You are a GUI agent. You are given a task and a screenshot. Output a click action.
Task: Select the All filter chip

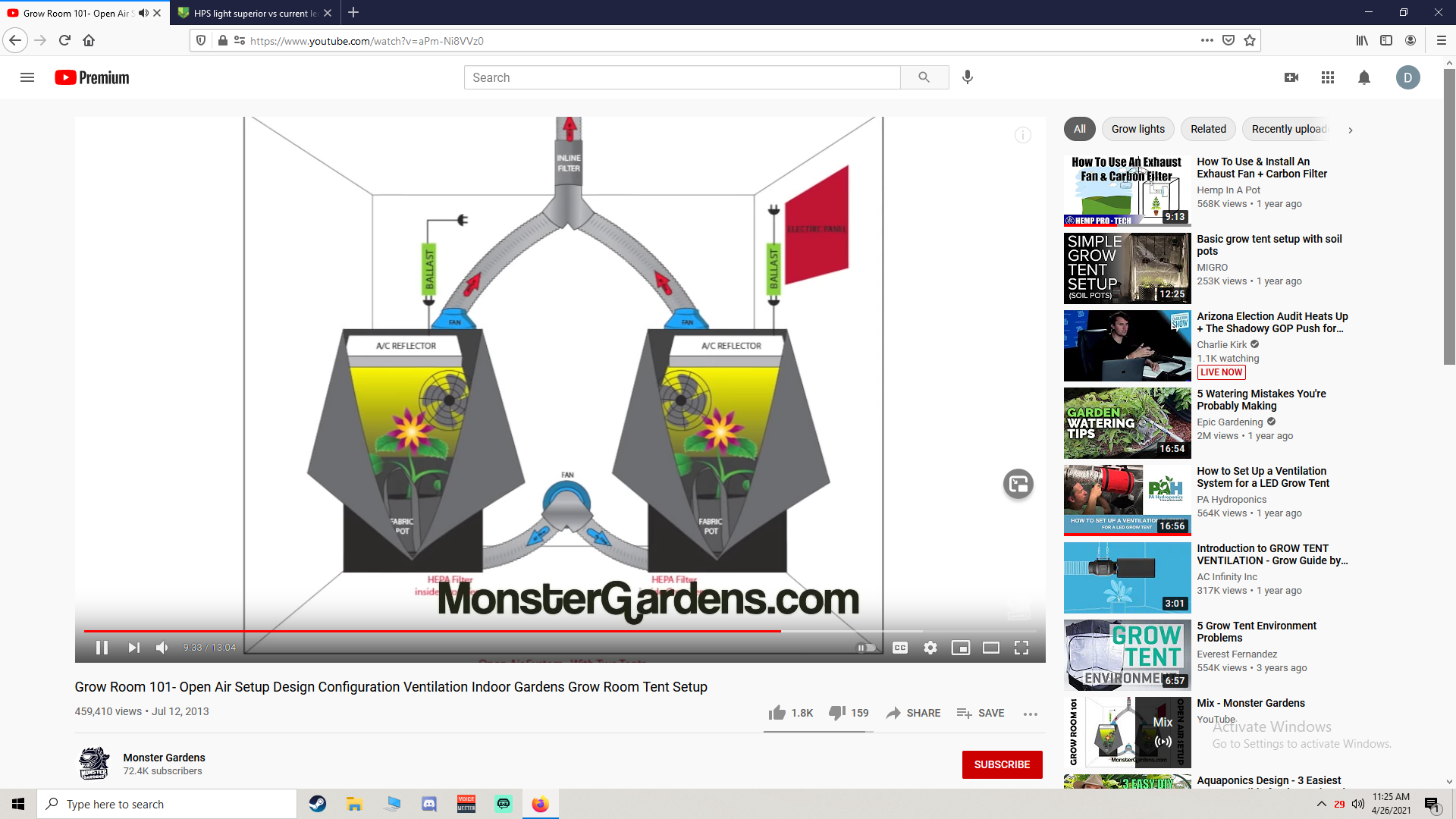1079,129
